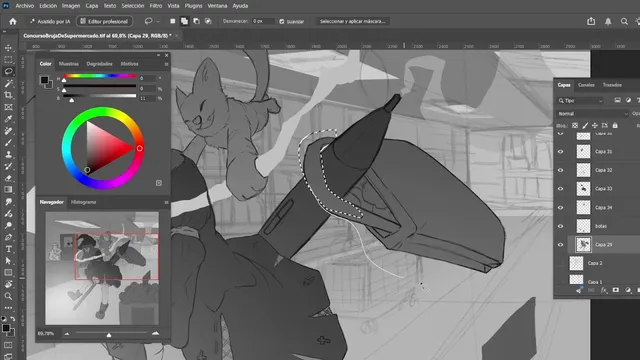
Task: Select the Smudge tool
Action: click(x=8, y=202)
